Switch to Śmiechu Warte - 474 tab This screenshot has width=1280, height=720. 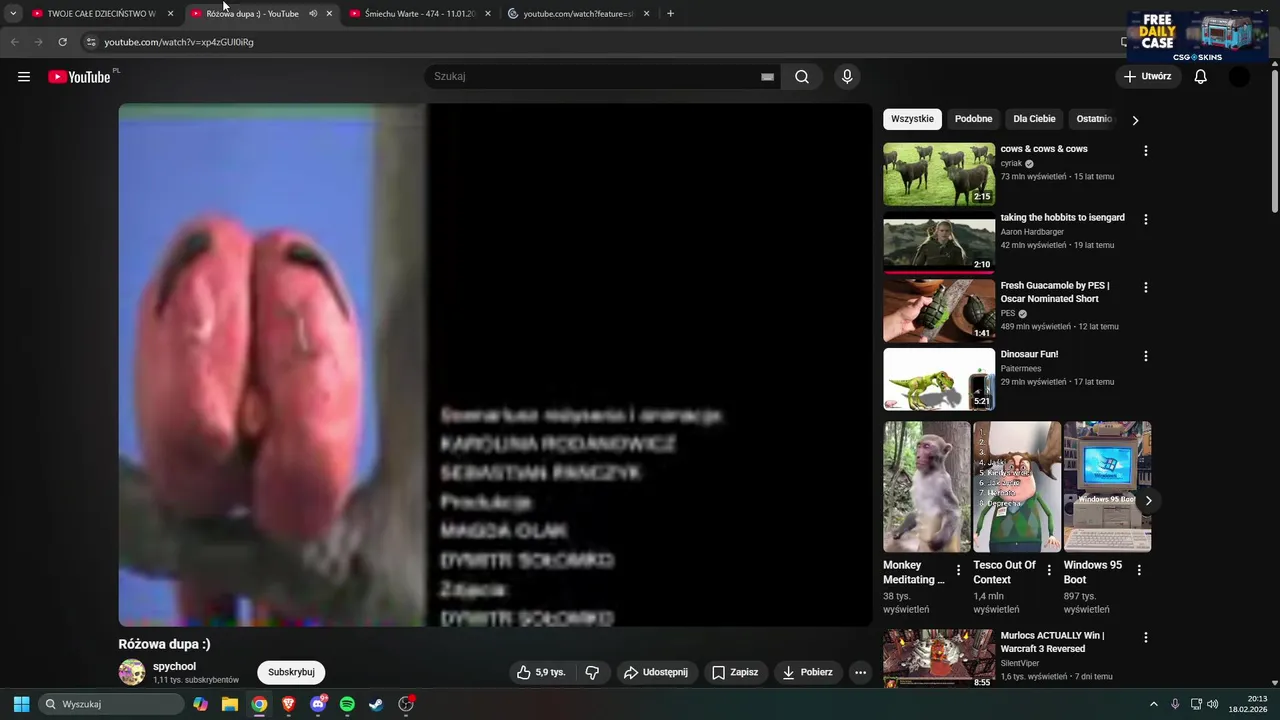pos(420,14)
